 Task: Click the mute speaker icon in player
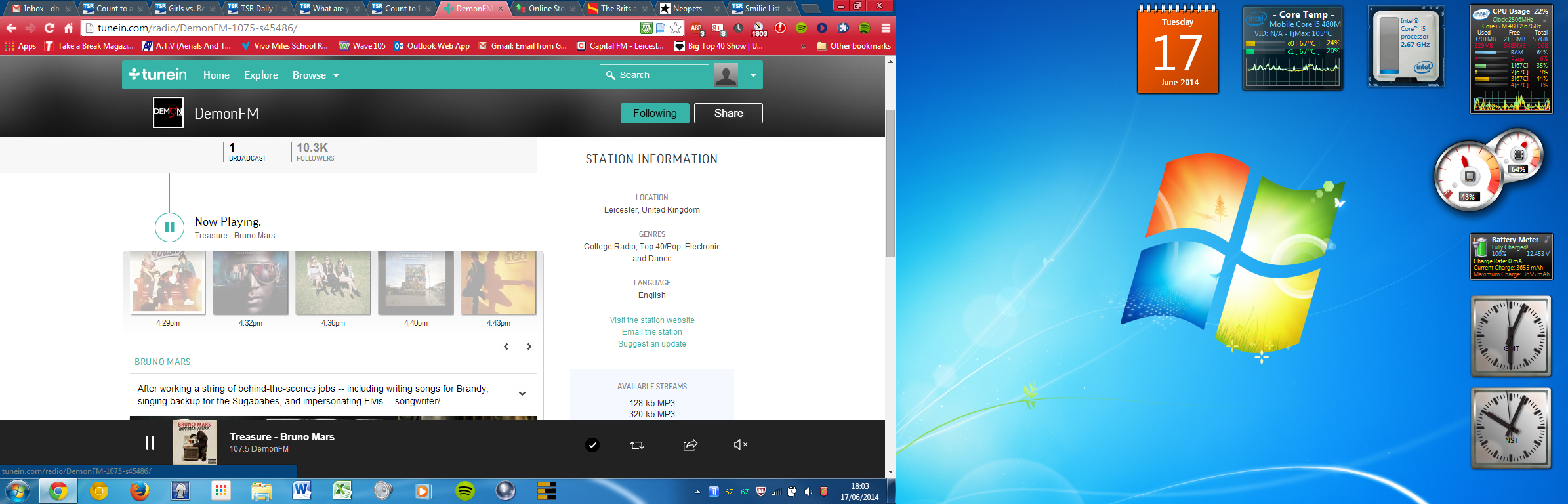(x=740, y=445)
